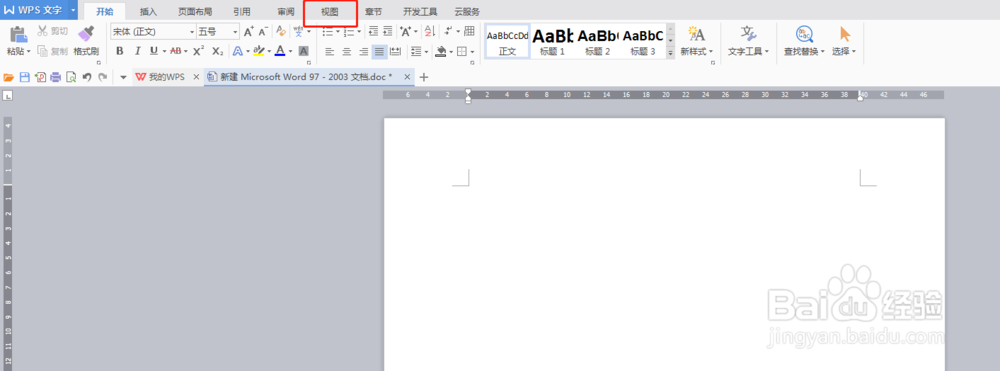Image resolution: width=1000 pixels, height=371 pixels.
Task: Open the font size box 五号
Action: click(x=218, y=31)
